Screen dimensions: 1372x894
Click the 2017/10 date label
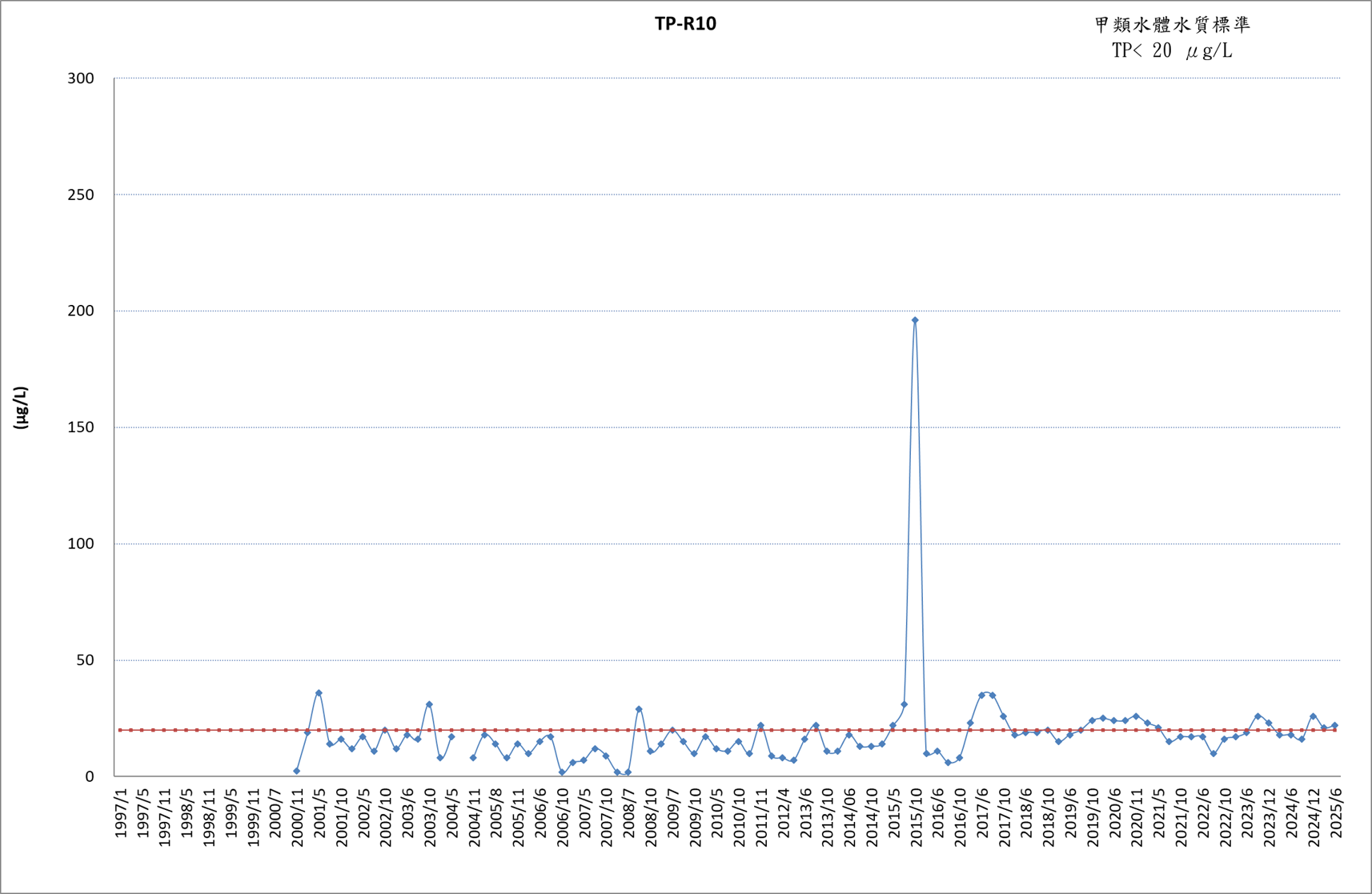click(1005, 817)
